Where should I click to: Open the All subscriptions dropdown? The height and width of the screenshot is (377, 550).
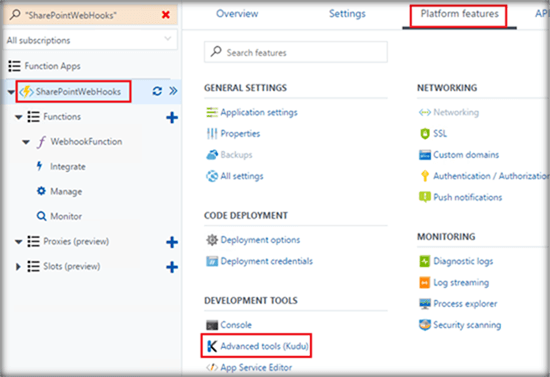pyautogui.click(x=90, y=40)
